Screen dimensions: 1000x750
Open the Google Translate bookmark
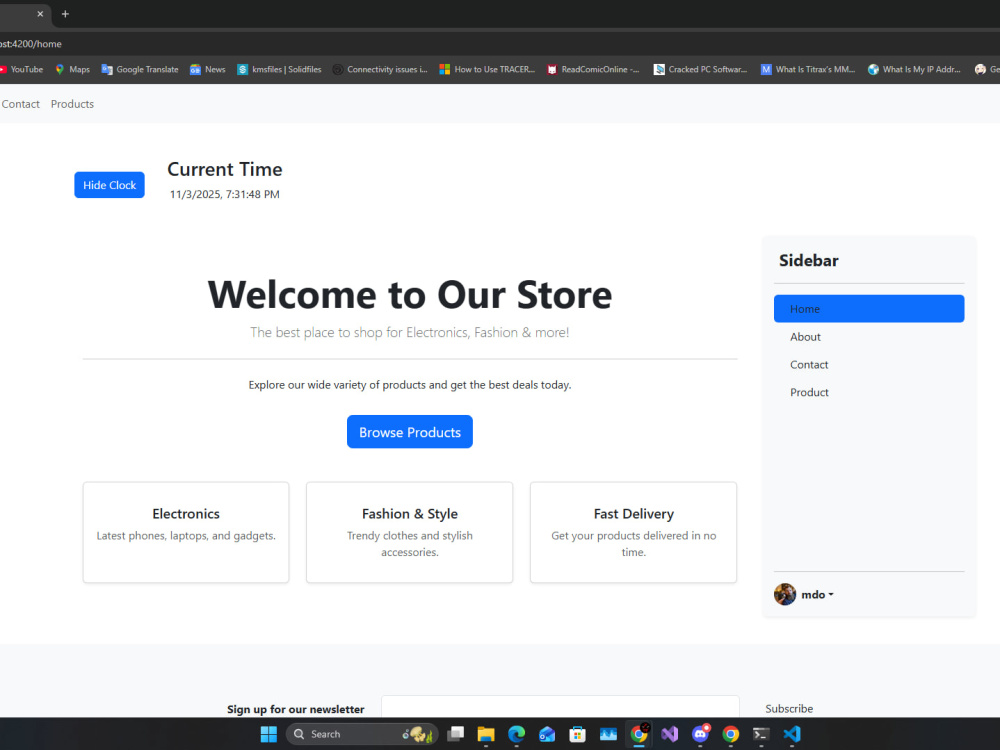(x=140, y=70)
